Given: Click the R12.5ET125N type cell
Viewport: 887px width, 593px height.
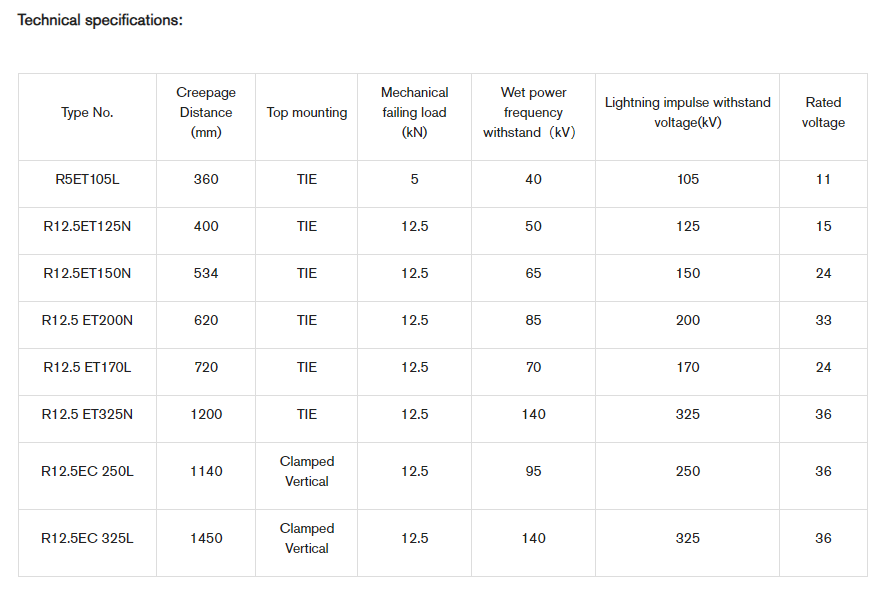Looking at the screenshot, I should (x=87, y=226).
